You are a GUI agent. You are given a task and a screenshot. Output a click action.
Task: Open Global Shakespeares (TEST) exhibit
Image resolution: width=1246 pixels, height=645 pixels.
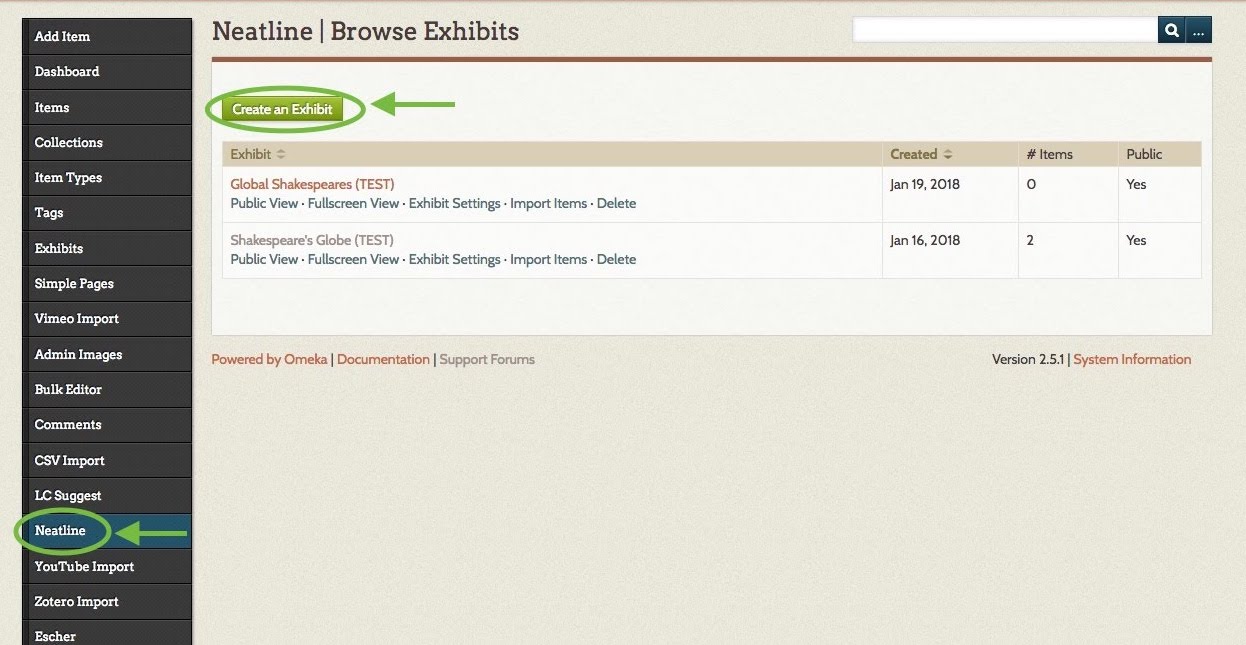pyautogui.click(x=312, y=184)
